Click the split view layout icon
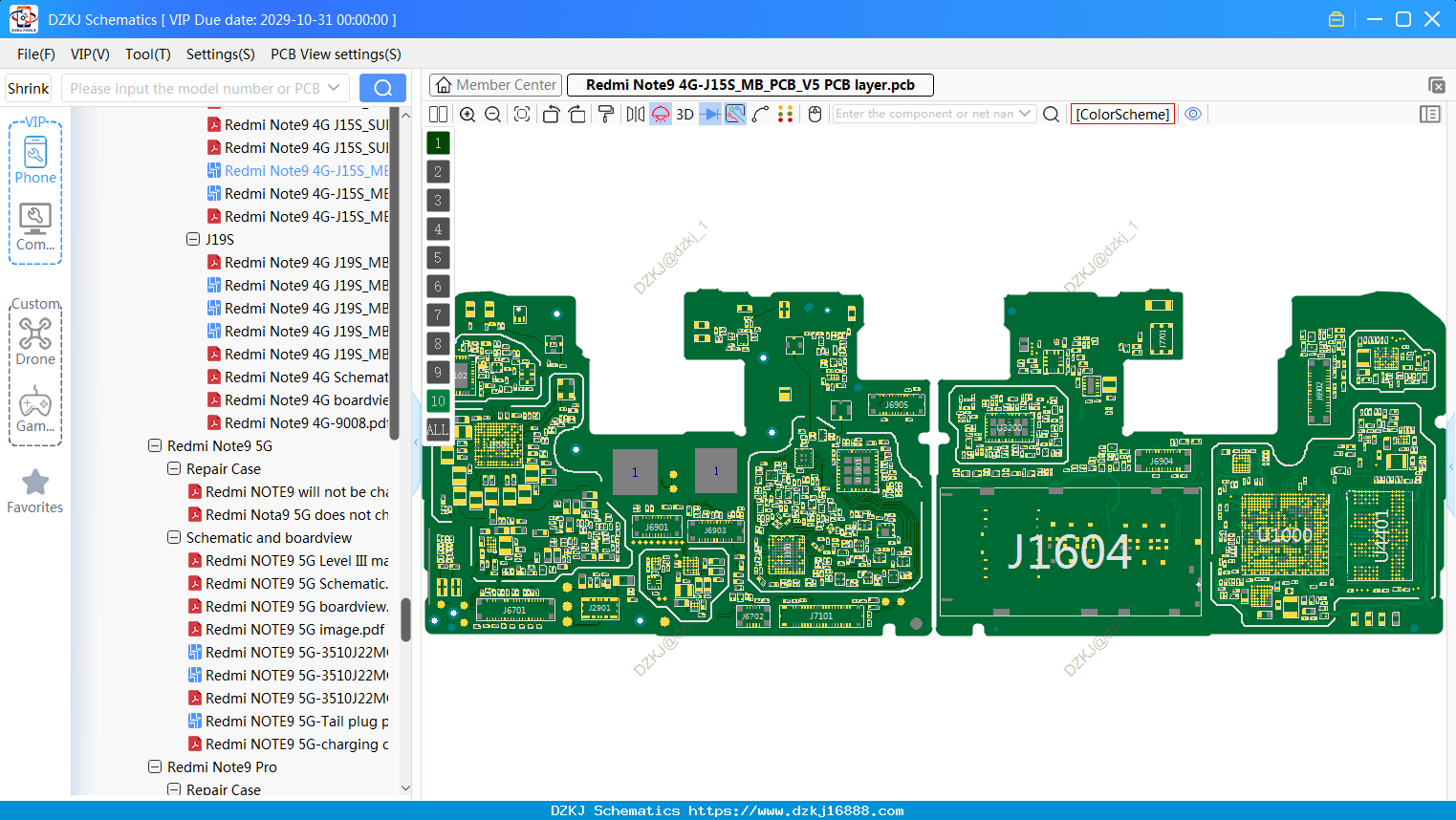Screen dimensions: 1456x820 (x=438, y=114)
